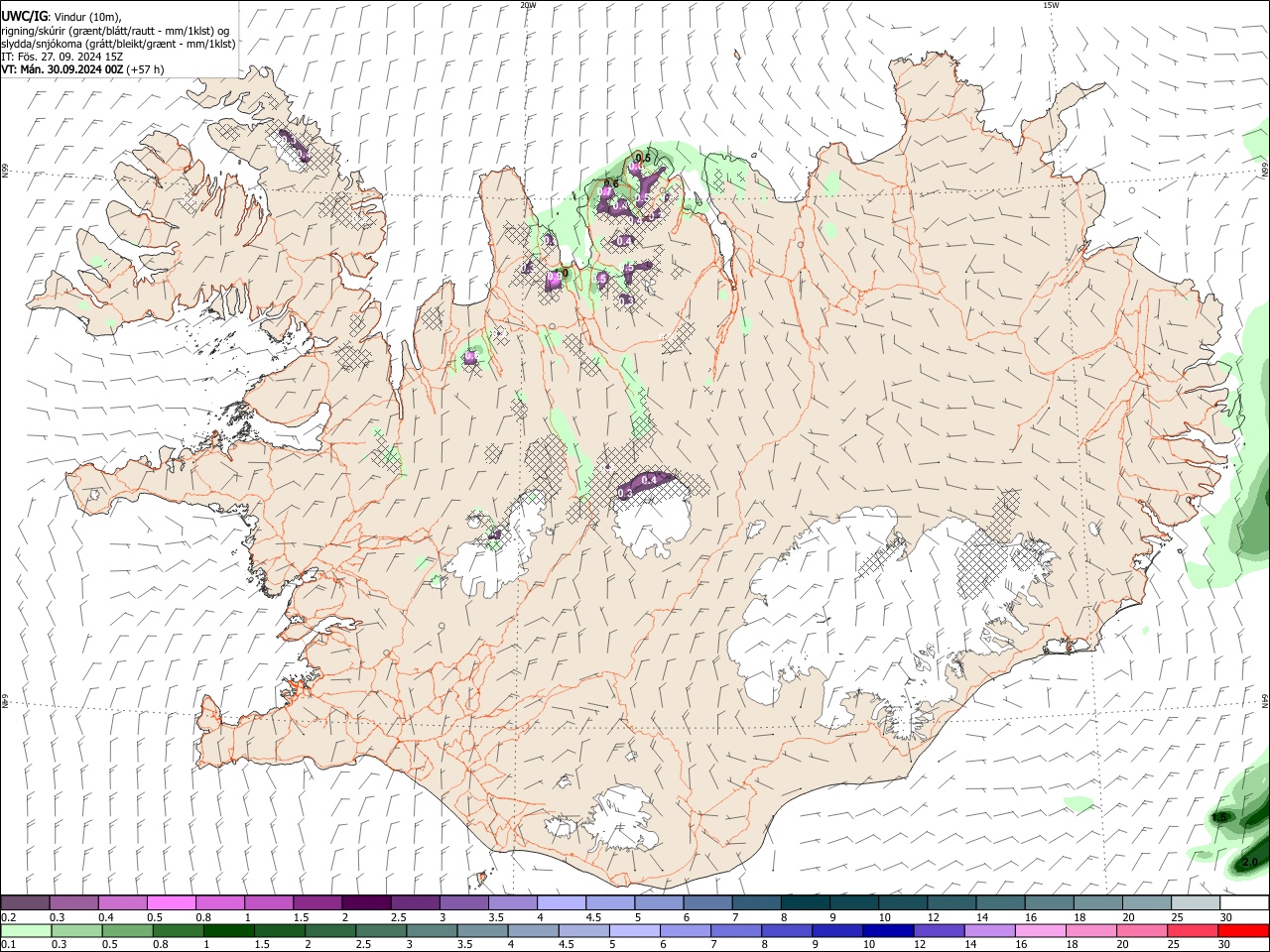
Task: Click the rose red 25 mm rain swatch
Action: click(1193, 930)
